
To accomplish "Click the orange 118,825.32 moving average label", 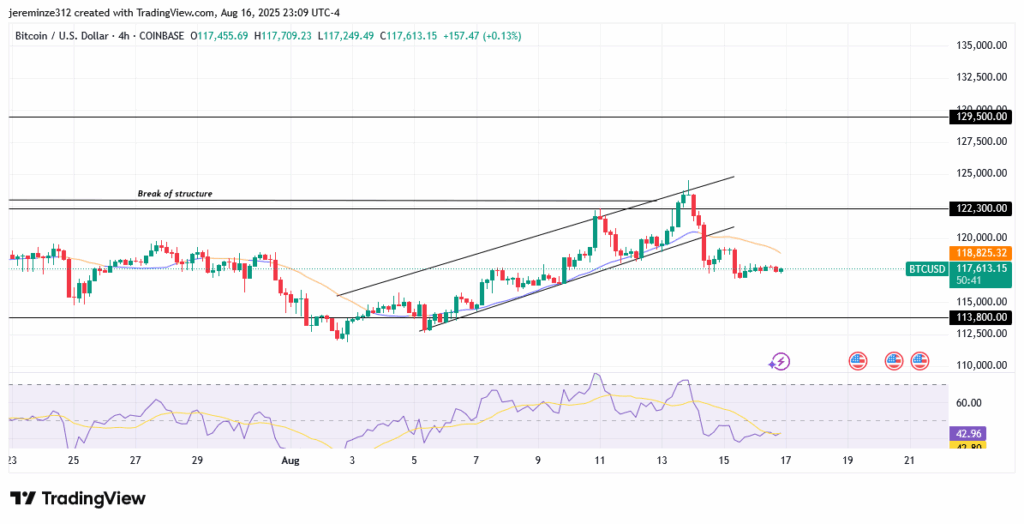I will pyautogui.click(x=980, y=253).
